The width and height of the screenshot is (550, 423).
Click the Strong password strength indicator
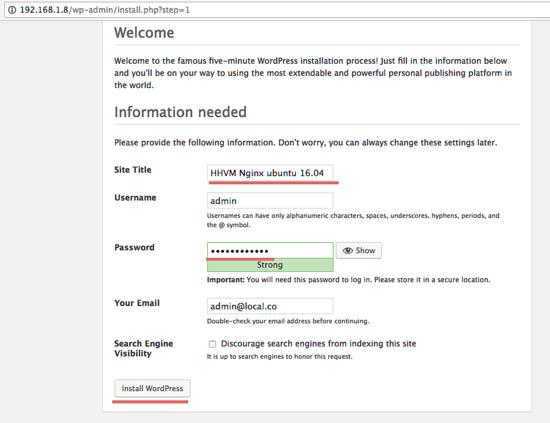click(270, 265)
